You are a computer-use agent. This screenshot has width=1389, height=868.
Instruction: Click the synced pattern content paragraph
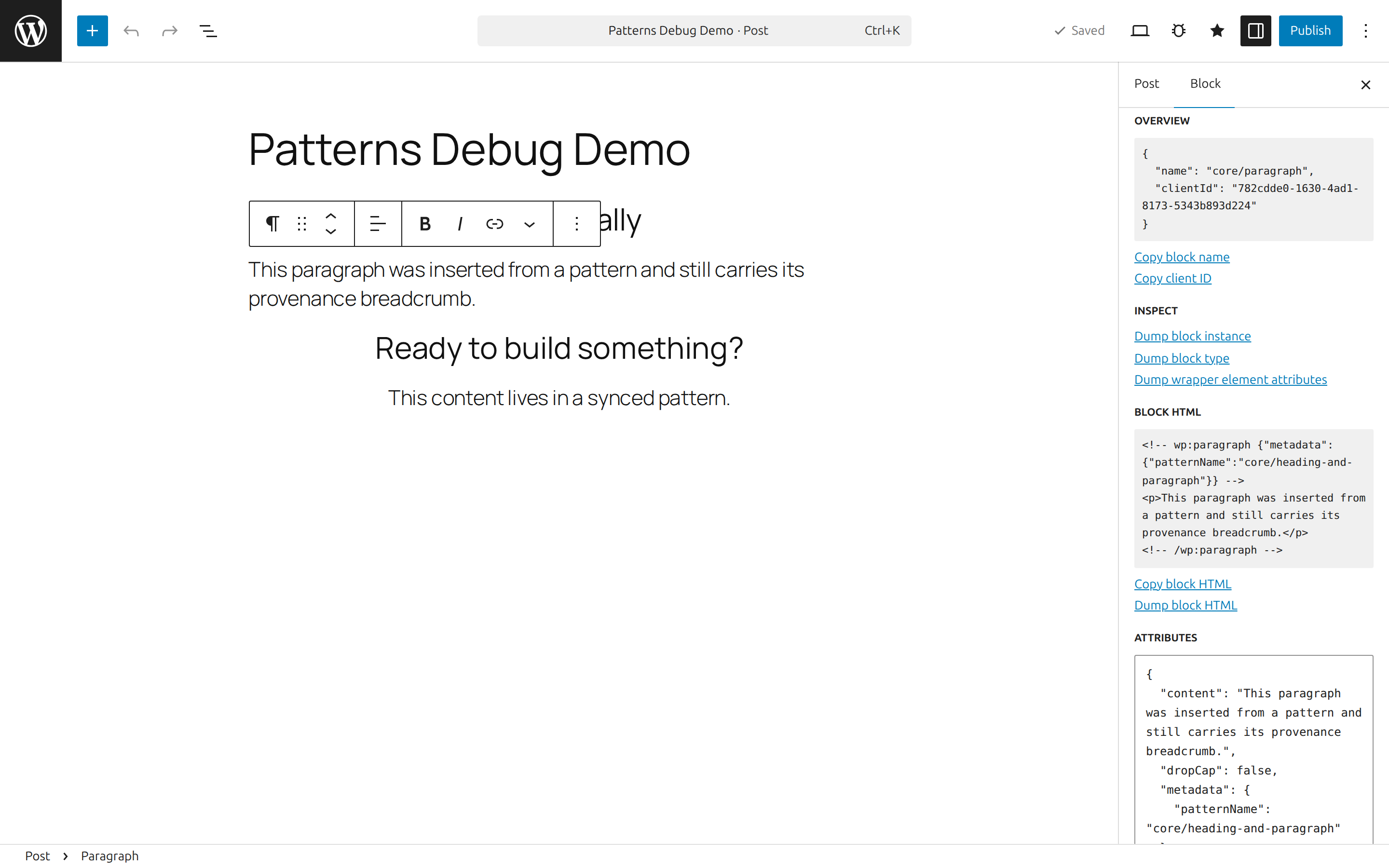coord(559,398)
